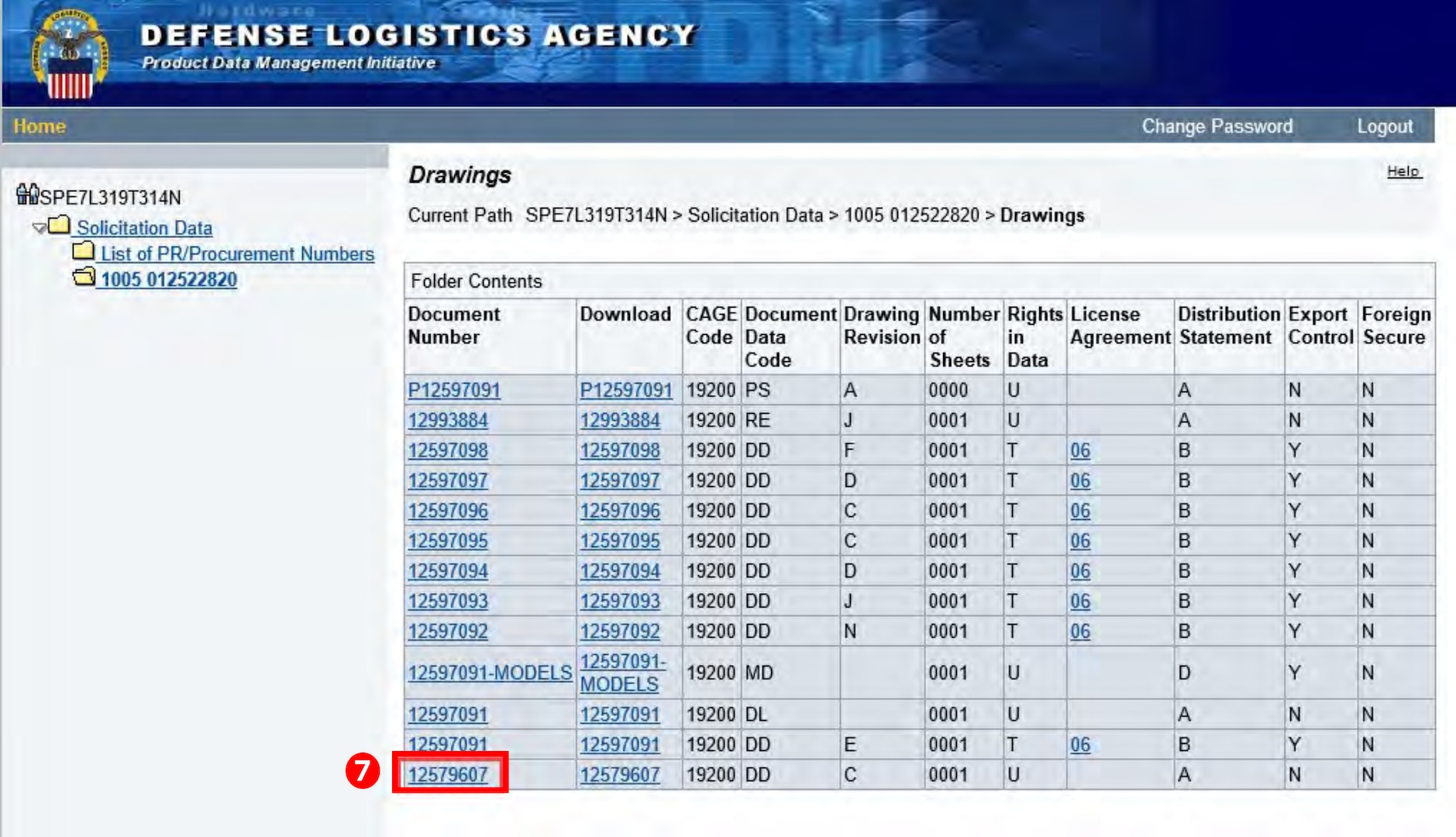
Task: Open document number 12597098
Action: point(448,450)
